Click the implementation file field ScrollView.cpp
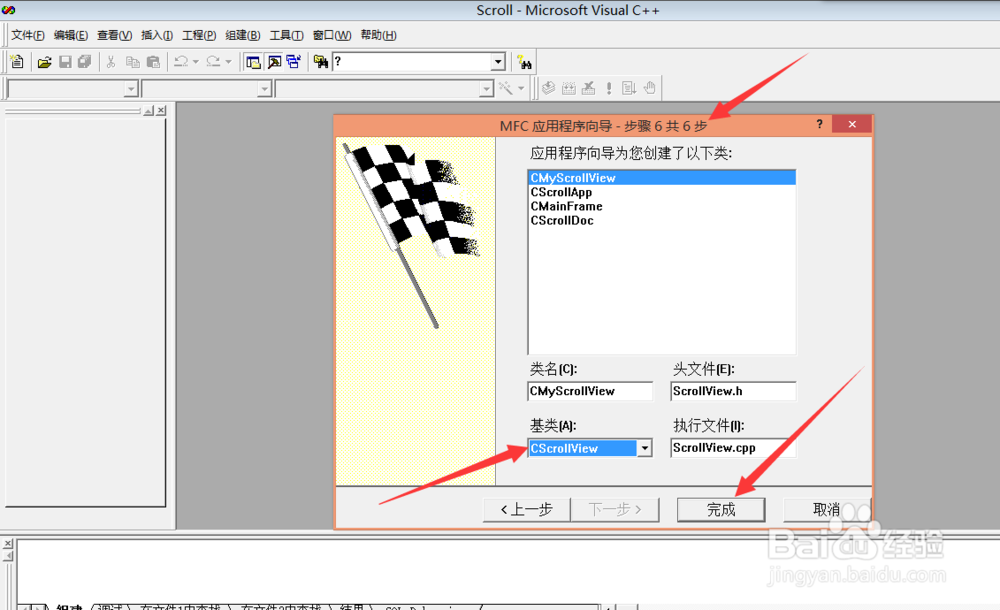Image resolution: width=1000 pixels, height=610 pixels. coord(733,448)
